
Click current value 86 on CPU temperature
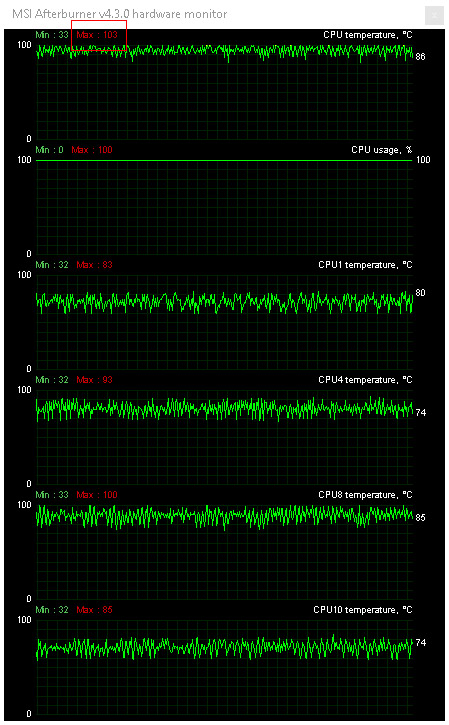[x=420, y=56]
